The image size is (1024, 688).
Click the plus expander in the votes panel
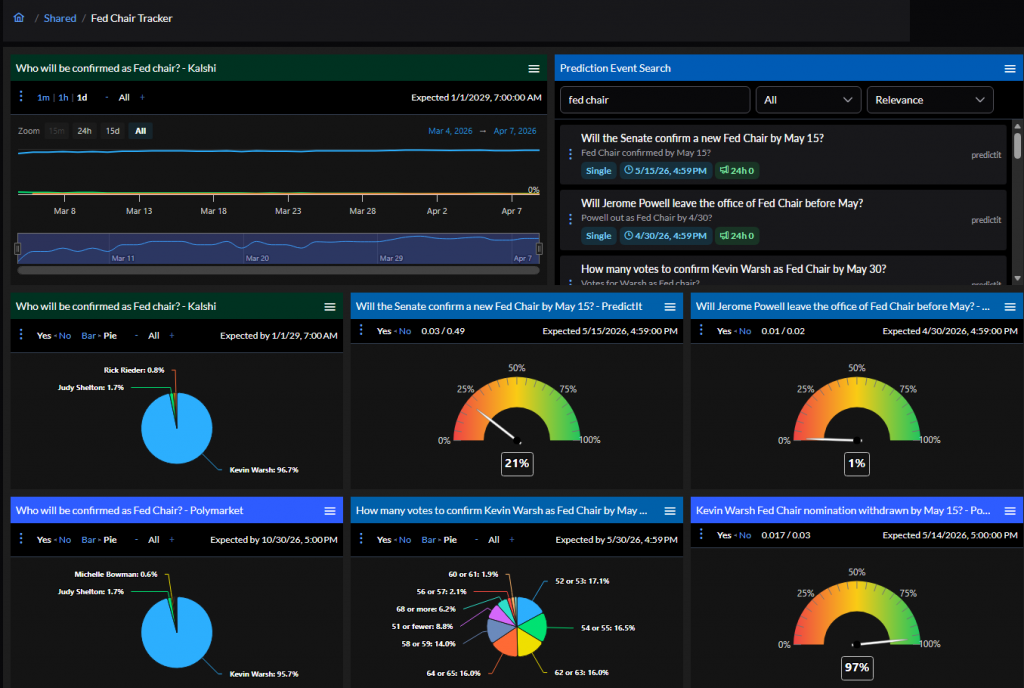[x=510, y=540]
